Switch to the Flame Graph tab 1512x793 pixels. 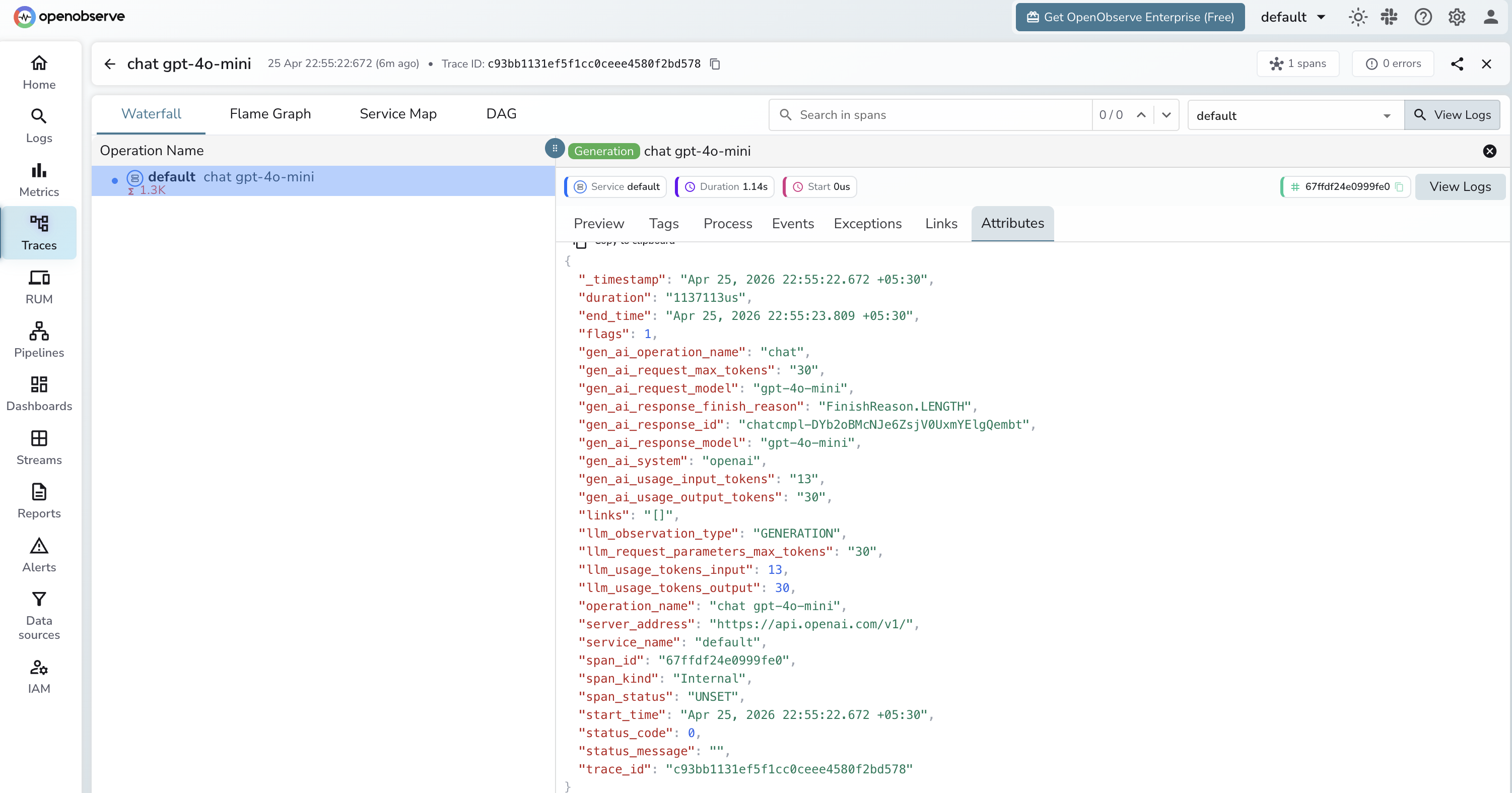click(270, 113)
